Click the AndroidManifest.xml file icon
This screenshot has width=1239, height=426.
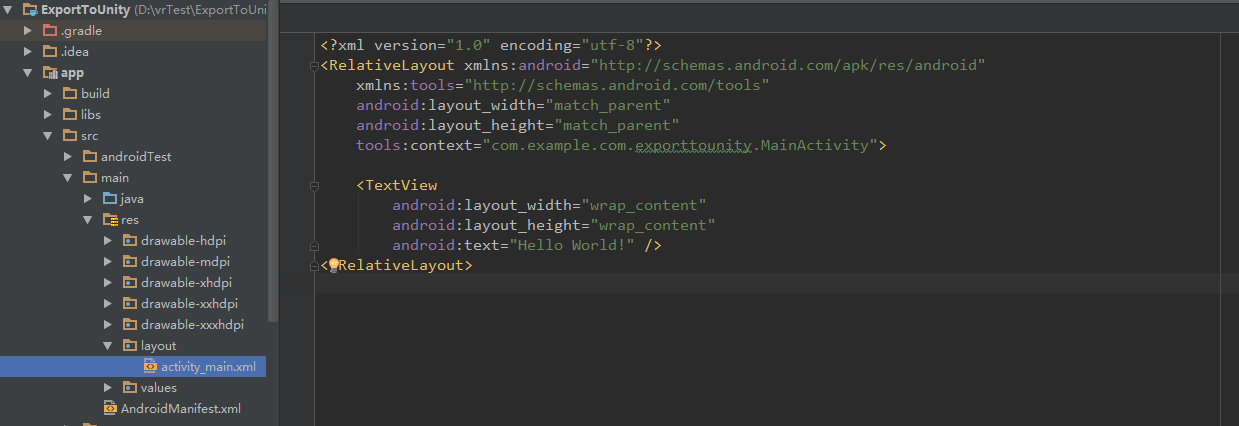[x=110, y=408]
